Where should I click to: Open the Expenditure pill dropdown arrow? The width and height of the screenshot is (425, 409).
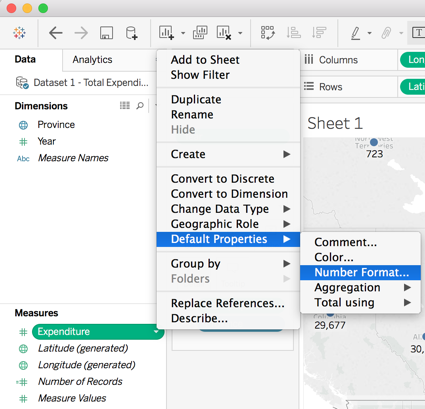pyautogui.click(x=156, y=332)
